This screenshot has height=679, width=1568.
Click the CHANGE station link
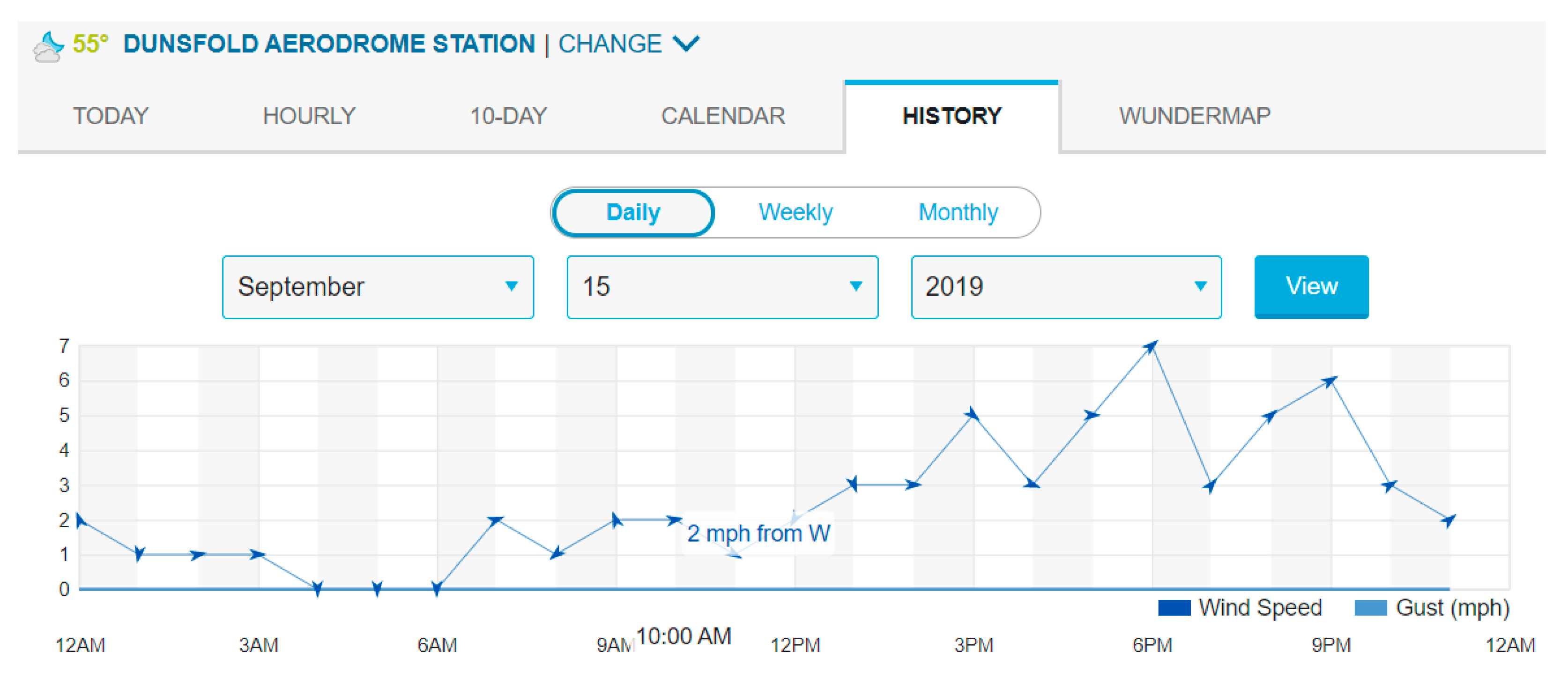(x=610, y=44)
